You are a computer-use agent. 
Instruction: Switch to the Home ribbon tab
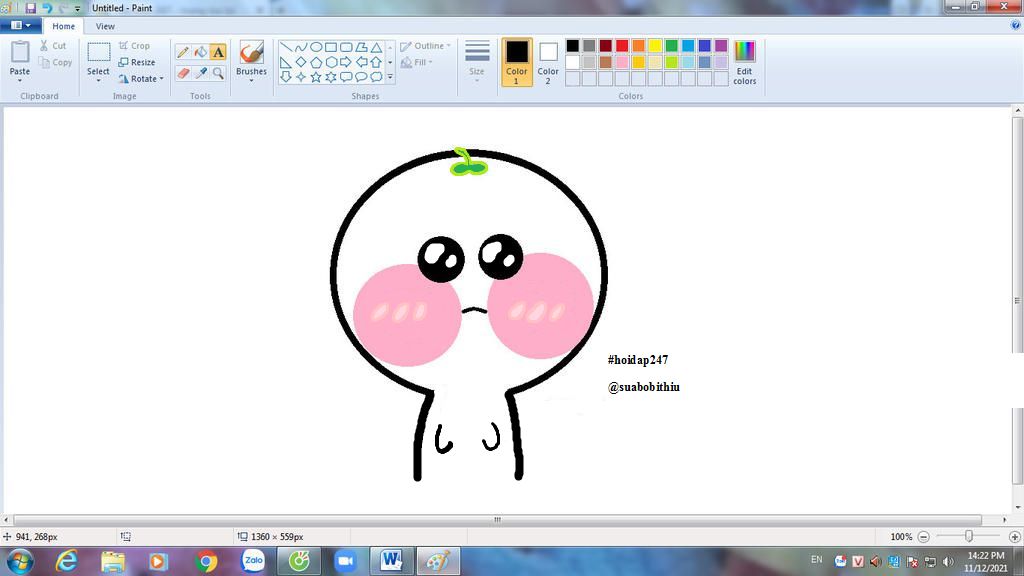tap(63, 26)
